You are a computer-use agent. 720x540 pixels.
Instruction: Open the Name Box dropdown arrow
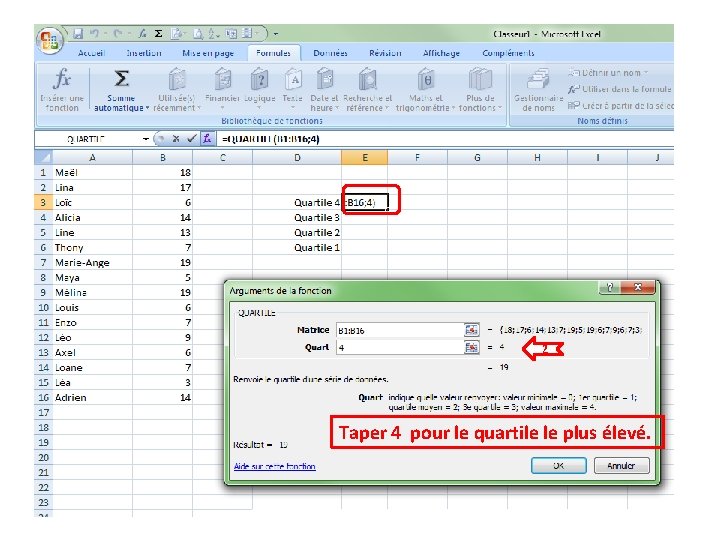(146, 139)
